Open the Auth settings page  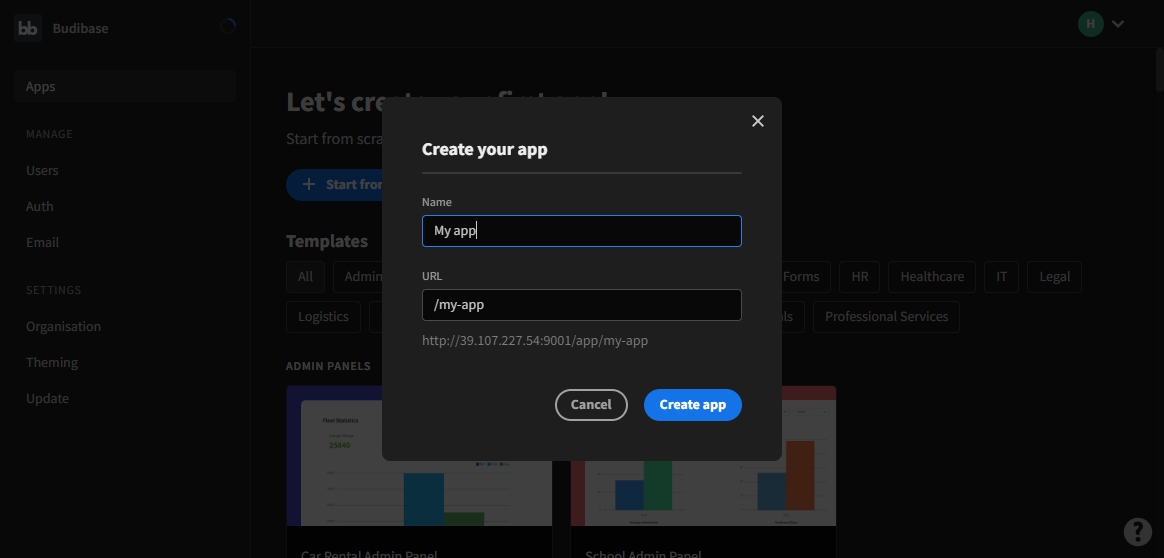point(40,207)
